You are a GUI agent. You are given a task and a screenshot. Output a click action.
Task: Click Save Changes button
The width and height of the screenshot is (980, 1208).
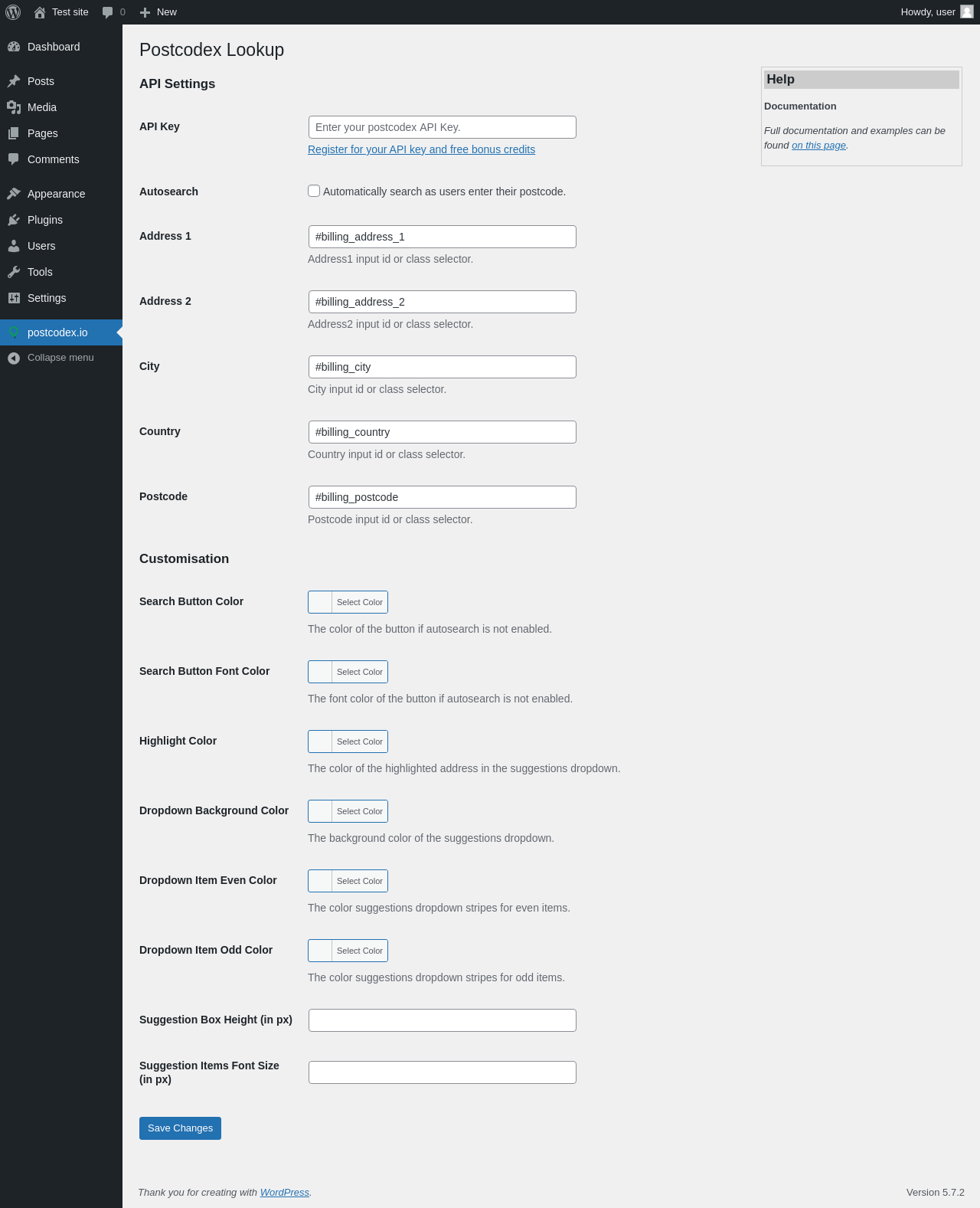tap(180, 1128)
